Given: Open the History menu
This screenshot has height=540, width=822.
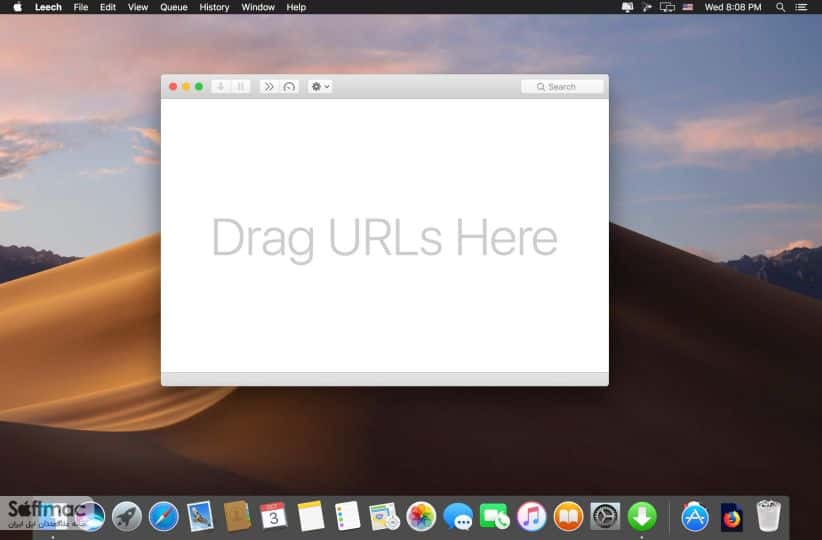Looking at the screenshot, I should [214, 7].
